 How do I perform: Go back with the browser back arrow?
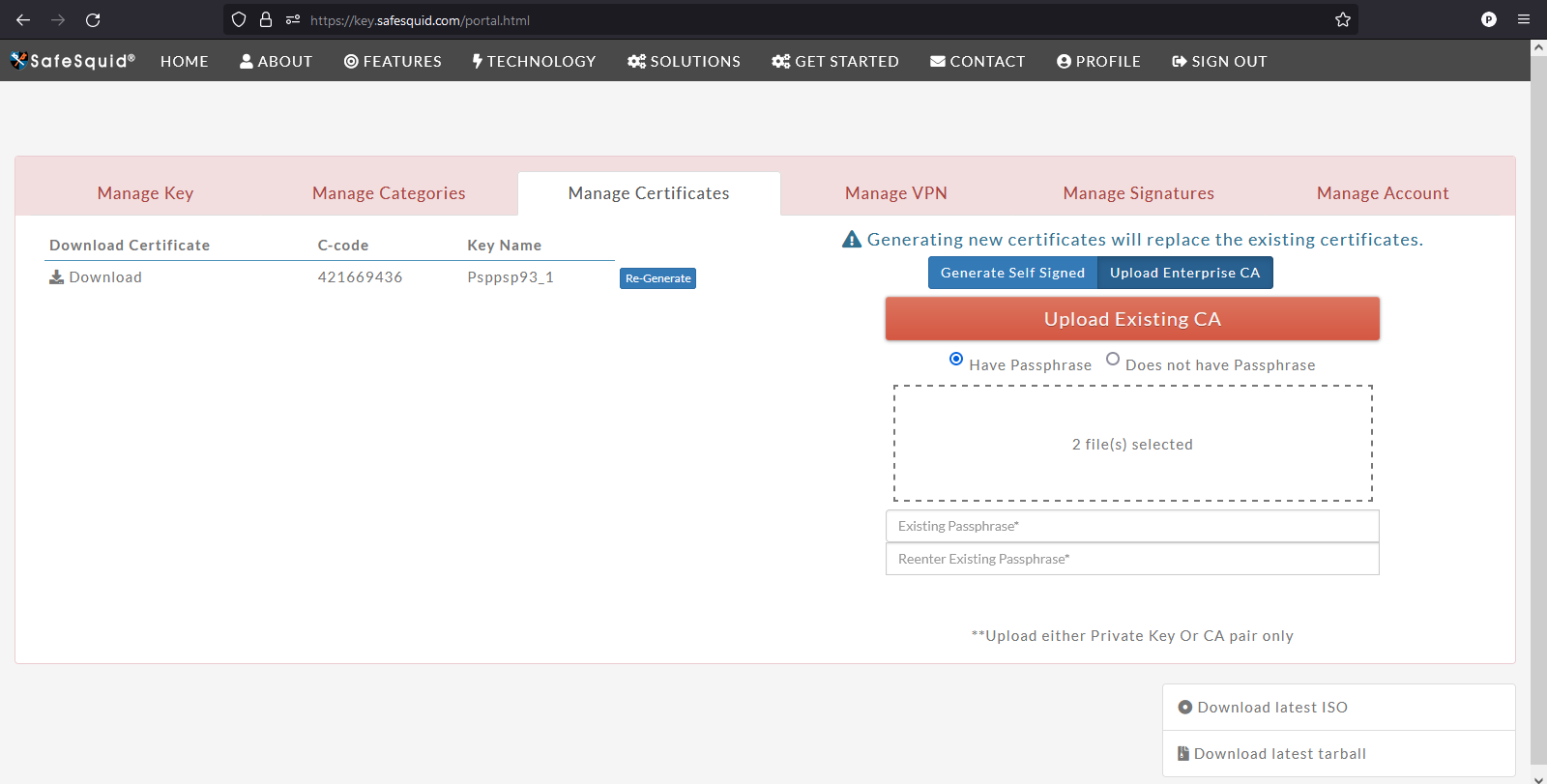pyautogui.click(x=23, y=19)
